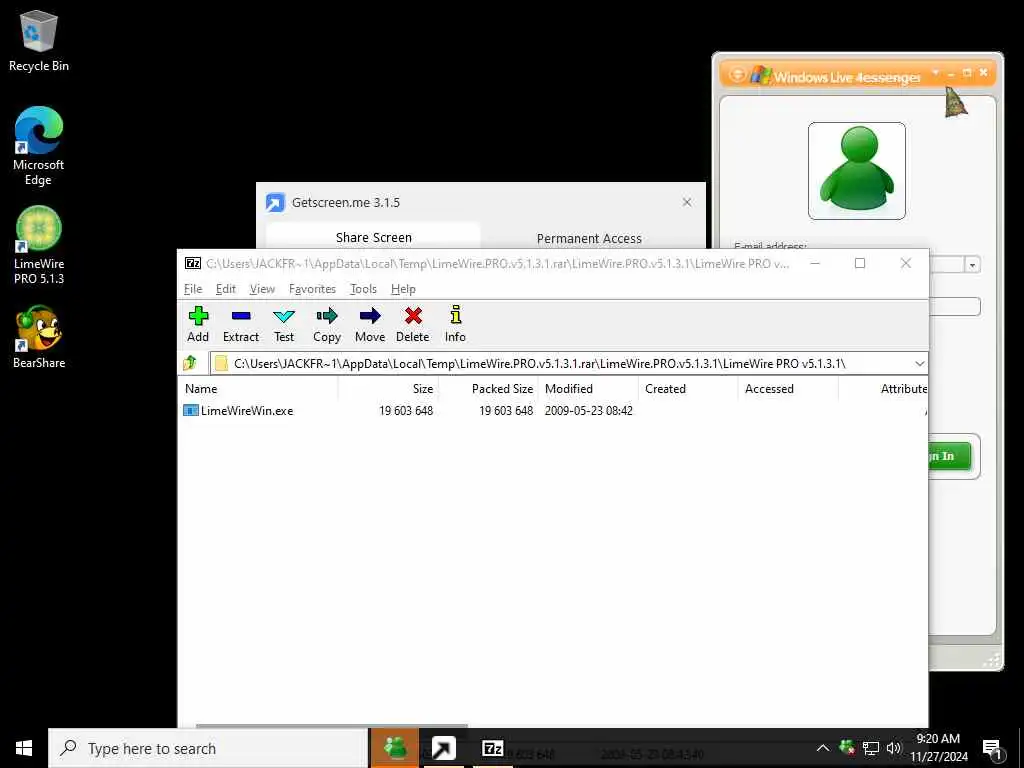Open LimeWire PRO 5.1.3 desktop shortcut
The image size is (1024, 768).
39,245
